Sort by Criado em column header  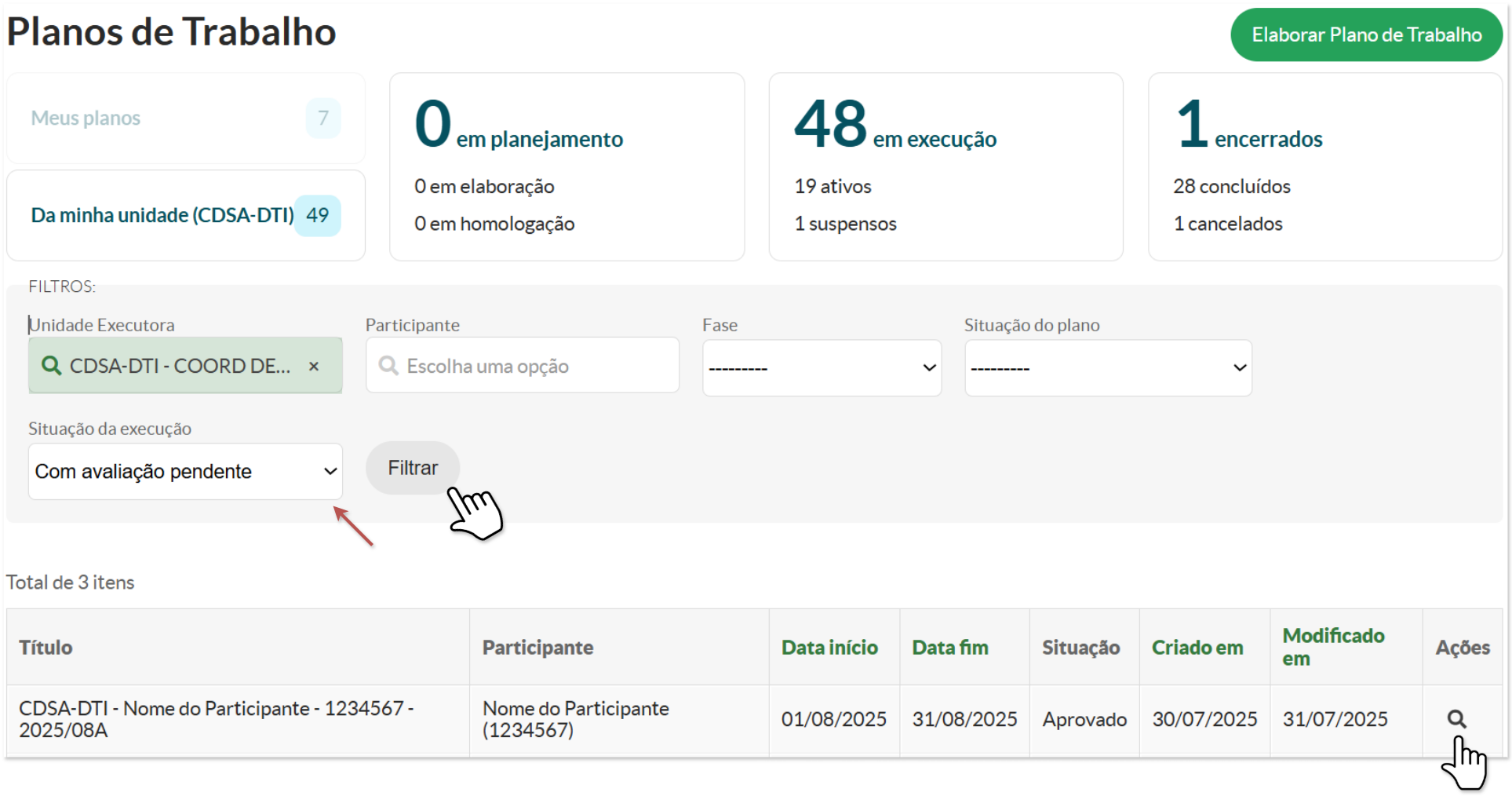click(x=1197, y=648)
